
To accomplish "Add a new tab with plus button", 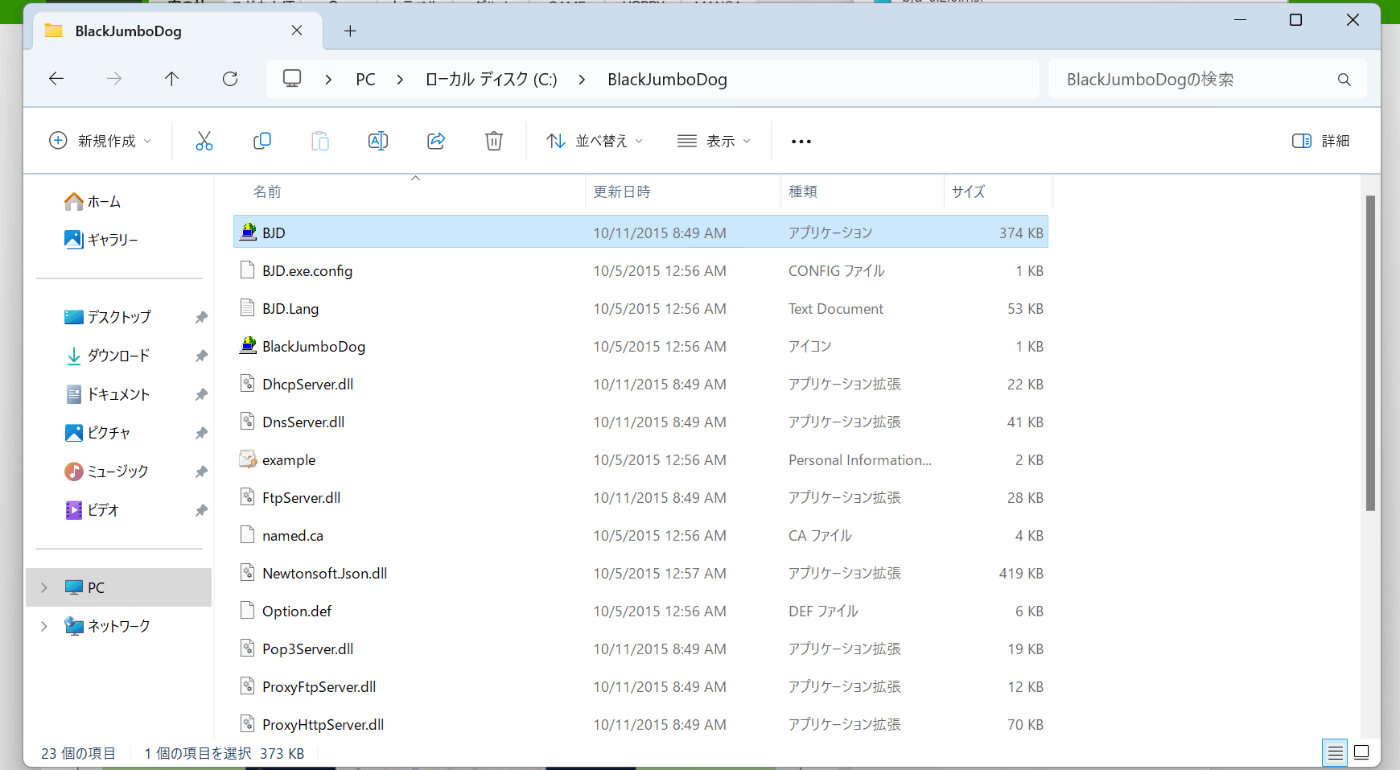I will point(350,30).
